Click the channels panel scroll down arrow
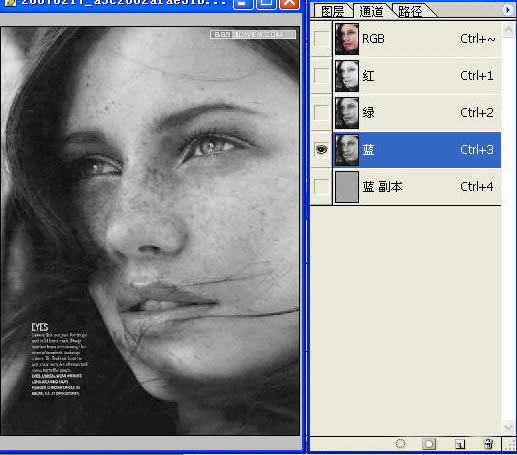This screenshot has width=517, height=455. (508, 427)
